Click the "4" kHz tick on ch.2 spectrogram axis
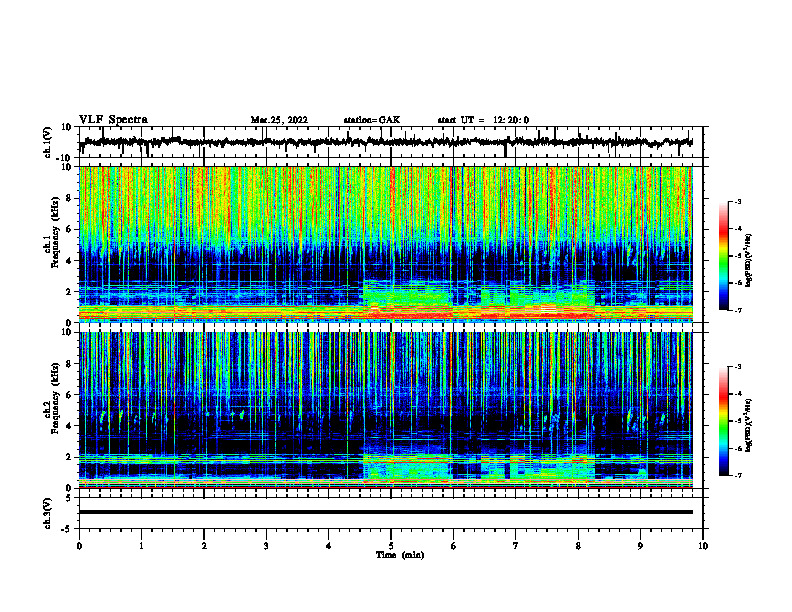The width and height of the screenshot is (792, 612). click(69, 426)
